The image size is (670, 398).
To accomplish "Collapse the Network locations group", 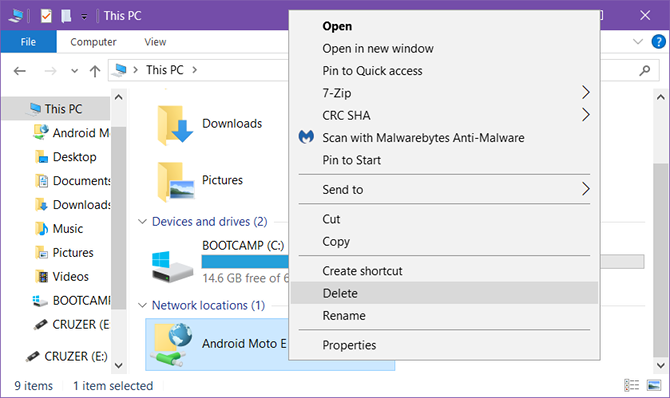I will click(x=142, y=305).
